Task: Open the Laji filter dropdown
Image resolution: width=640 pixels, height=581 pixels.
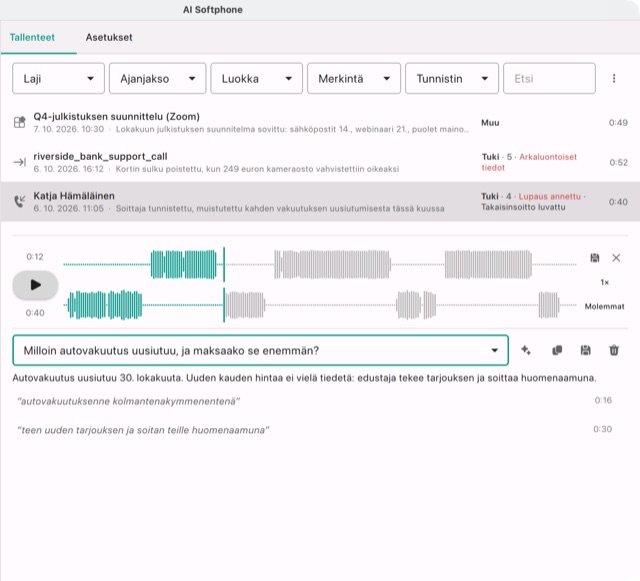Action: 58,78
